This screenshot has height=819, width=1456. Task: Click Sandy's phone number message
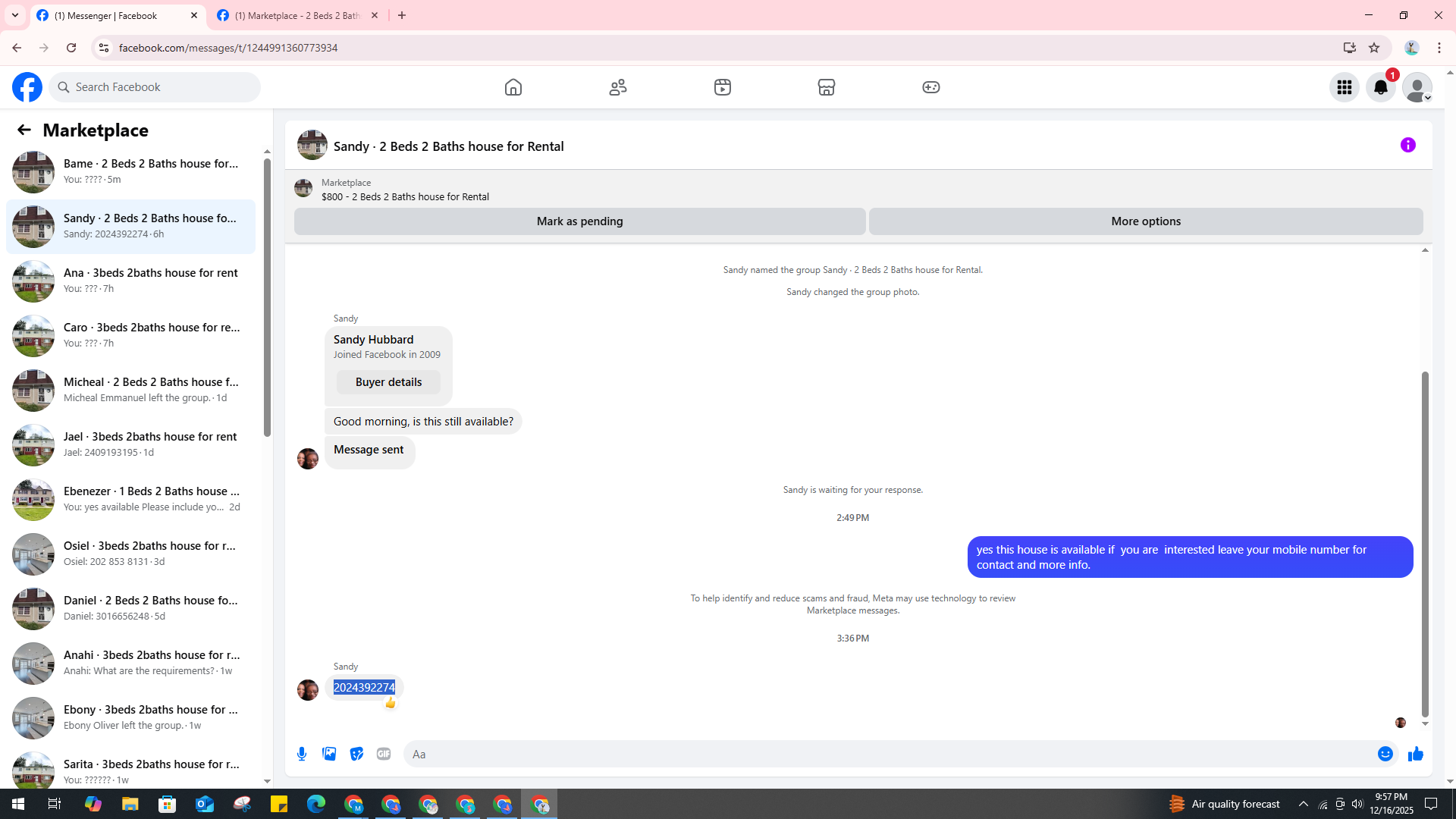(364, 688)
